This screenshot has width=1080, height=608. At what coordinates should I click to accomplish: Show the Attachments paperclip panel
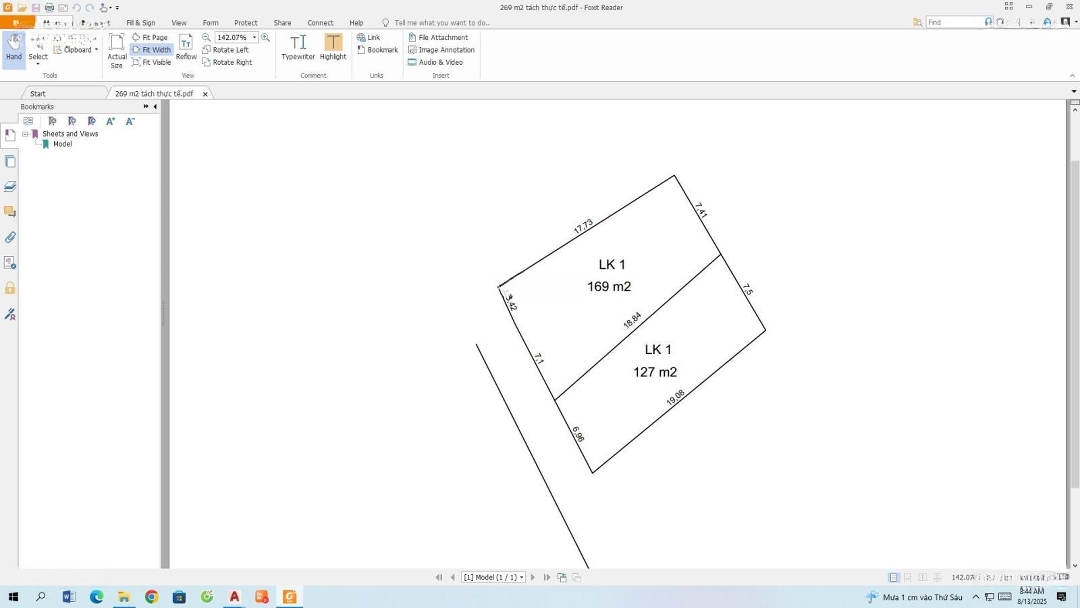pos(10,237)
